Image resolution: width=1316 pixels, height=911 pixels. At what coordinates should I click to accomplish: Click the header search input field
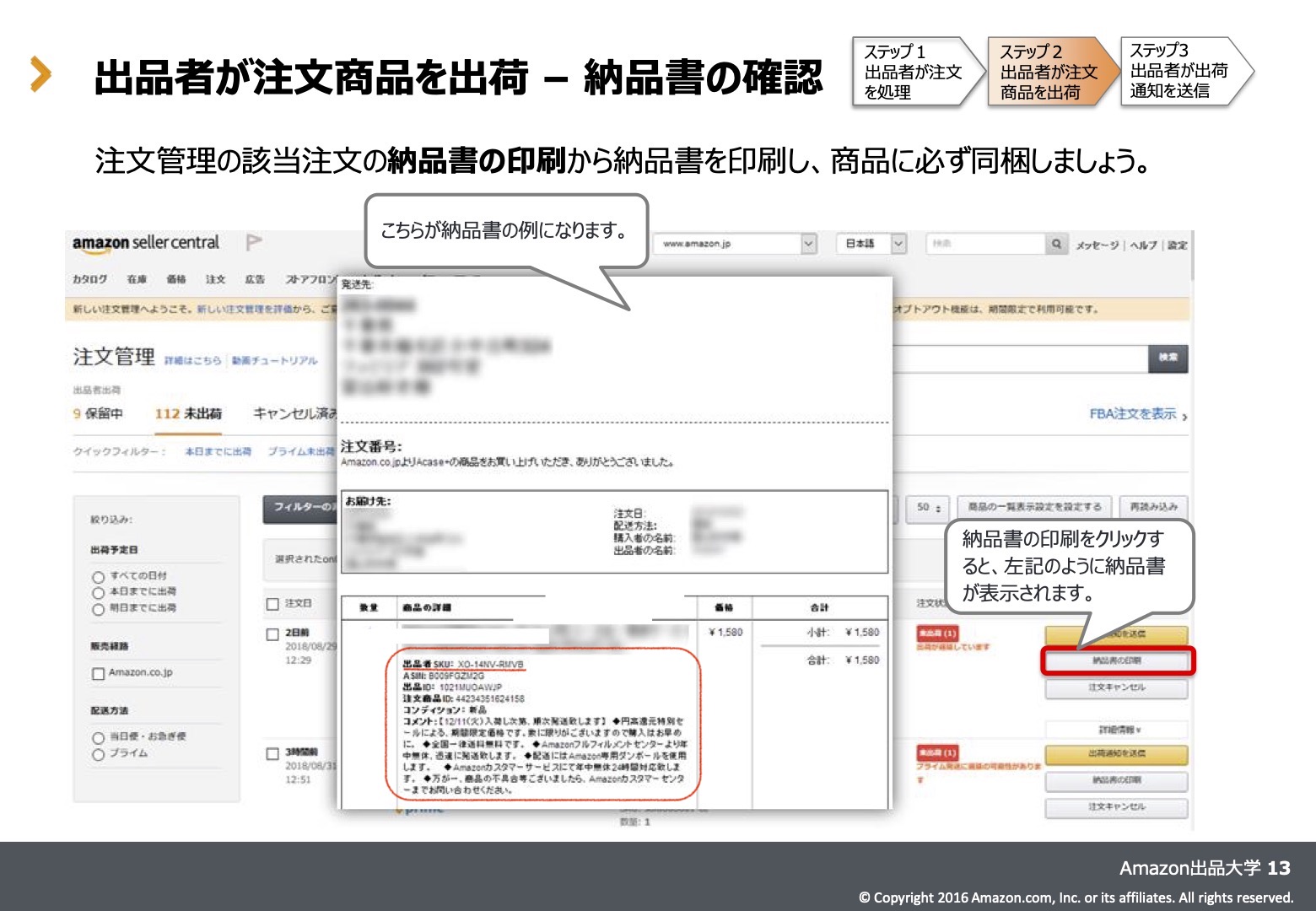click(x=984, y=244)
